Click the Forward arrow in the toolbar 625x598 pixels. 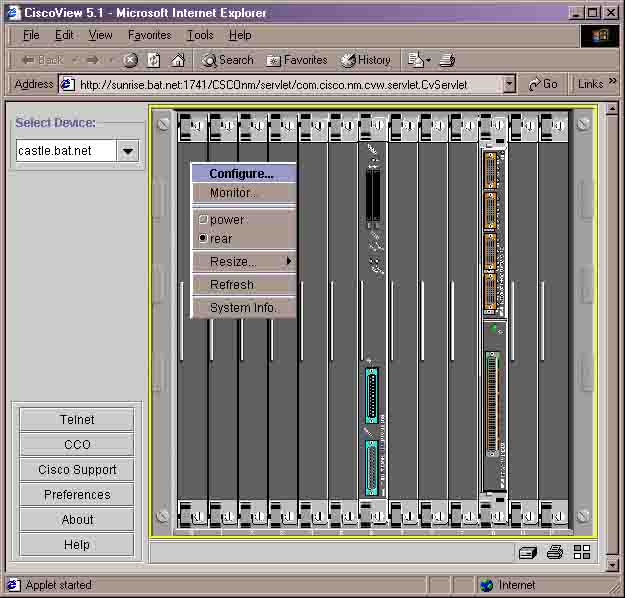coord(93,60)
